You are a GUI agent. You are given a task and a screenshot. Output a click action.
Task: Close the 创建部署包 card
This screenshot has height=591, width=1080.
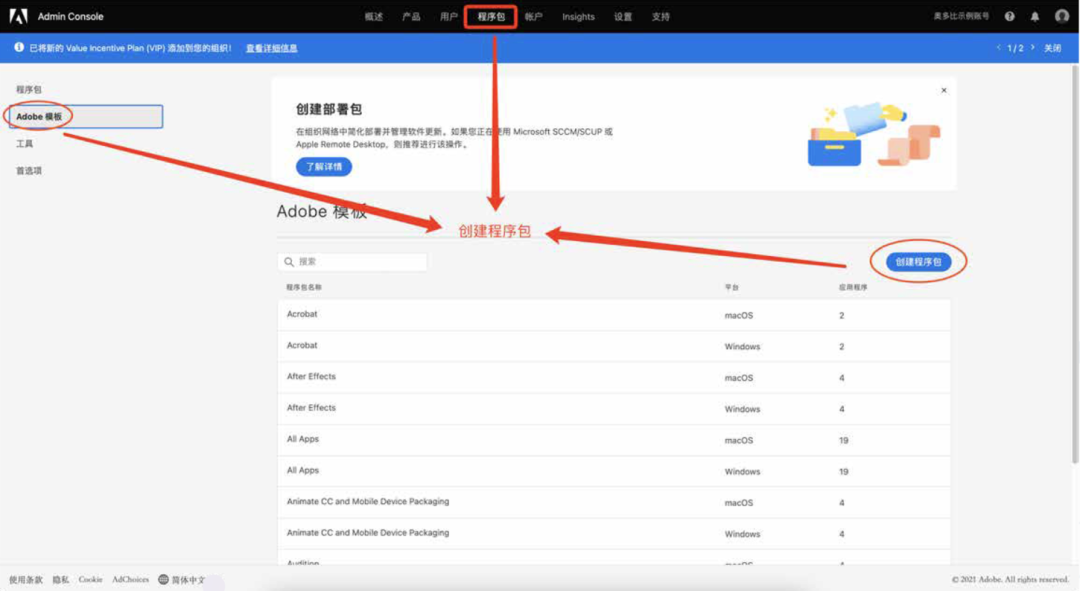(x=944, y=90)
